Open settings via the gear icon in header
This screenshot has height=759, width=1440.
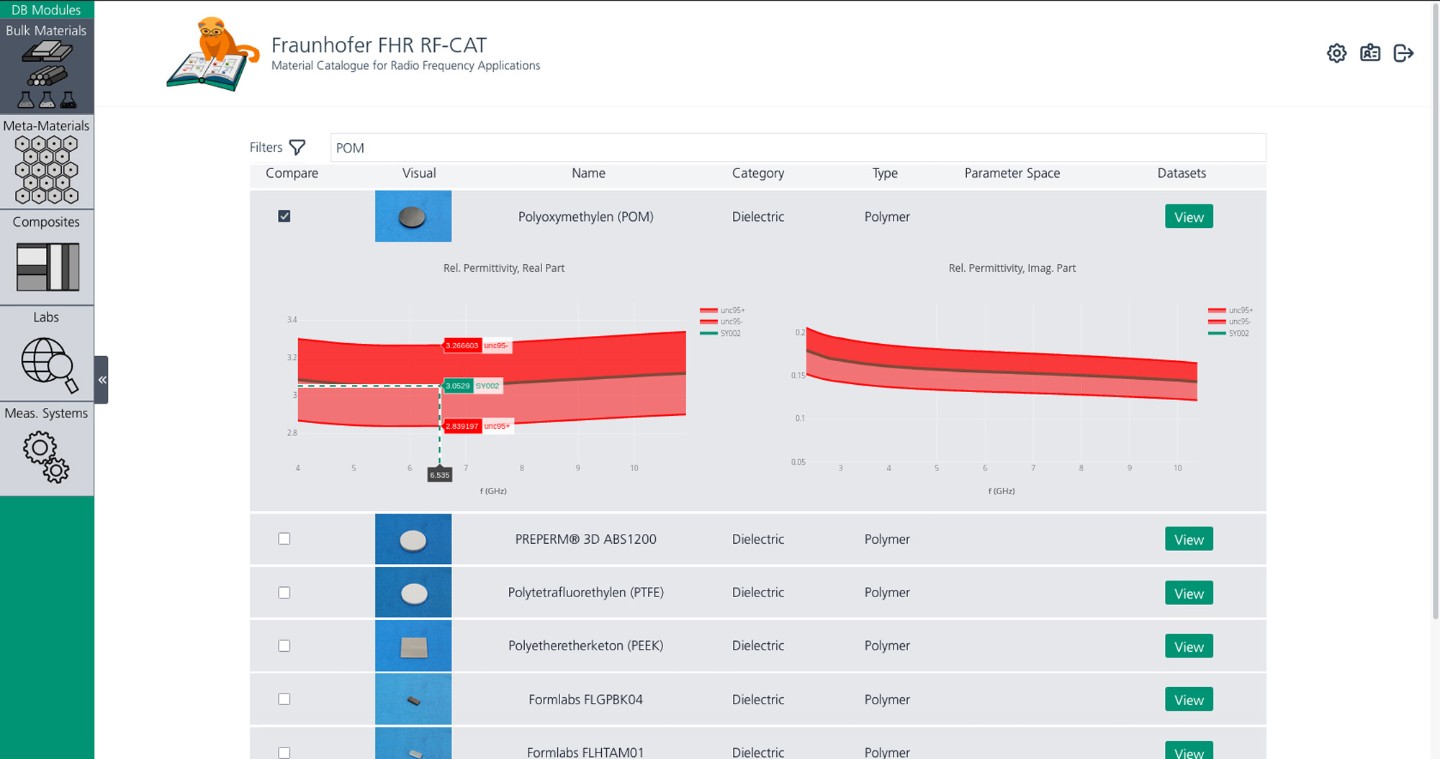click(x=1337, y=53)
